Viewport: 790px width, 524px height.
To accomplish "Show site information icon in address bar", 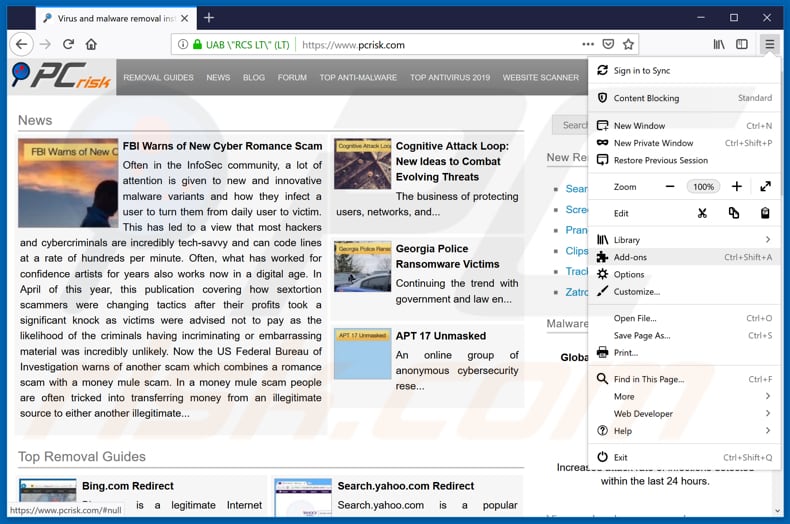I will (x=183, y=44).
